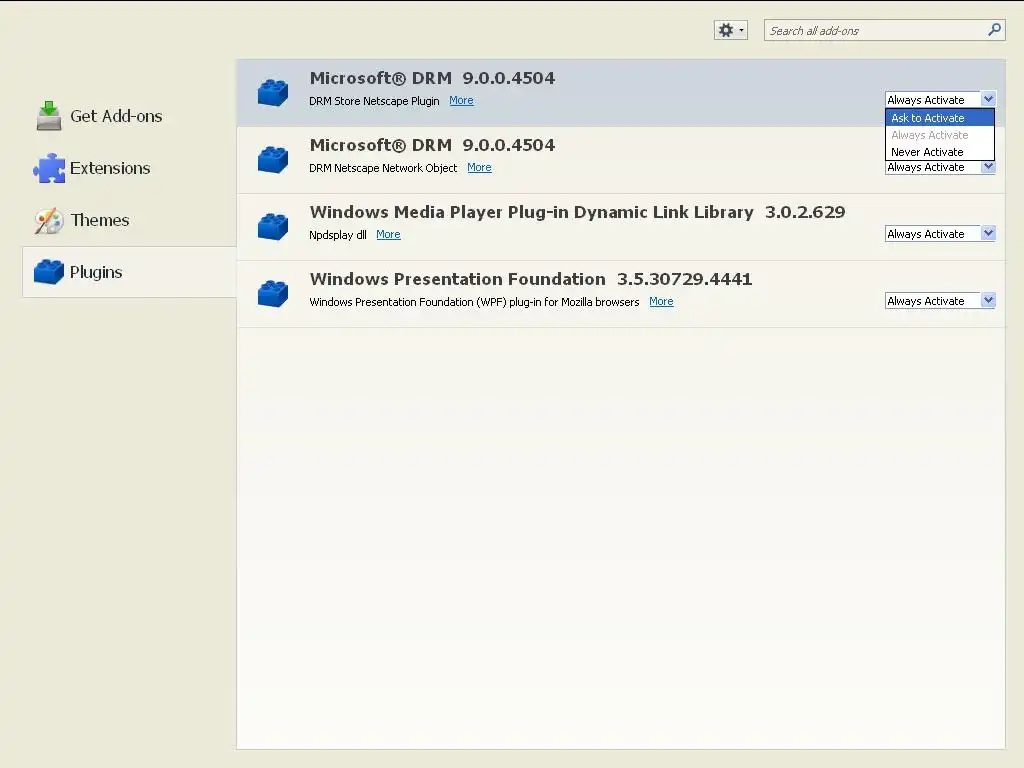Click the DRM Store Netscape Plugin brick icon
This screenshot has width=1024, height=768.
coord(273,92)
